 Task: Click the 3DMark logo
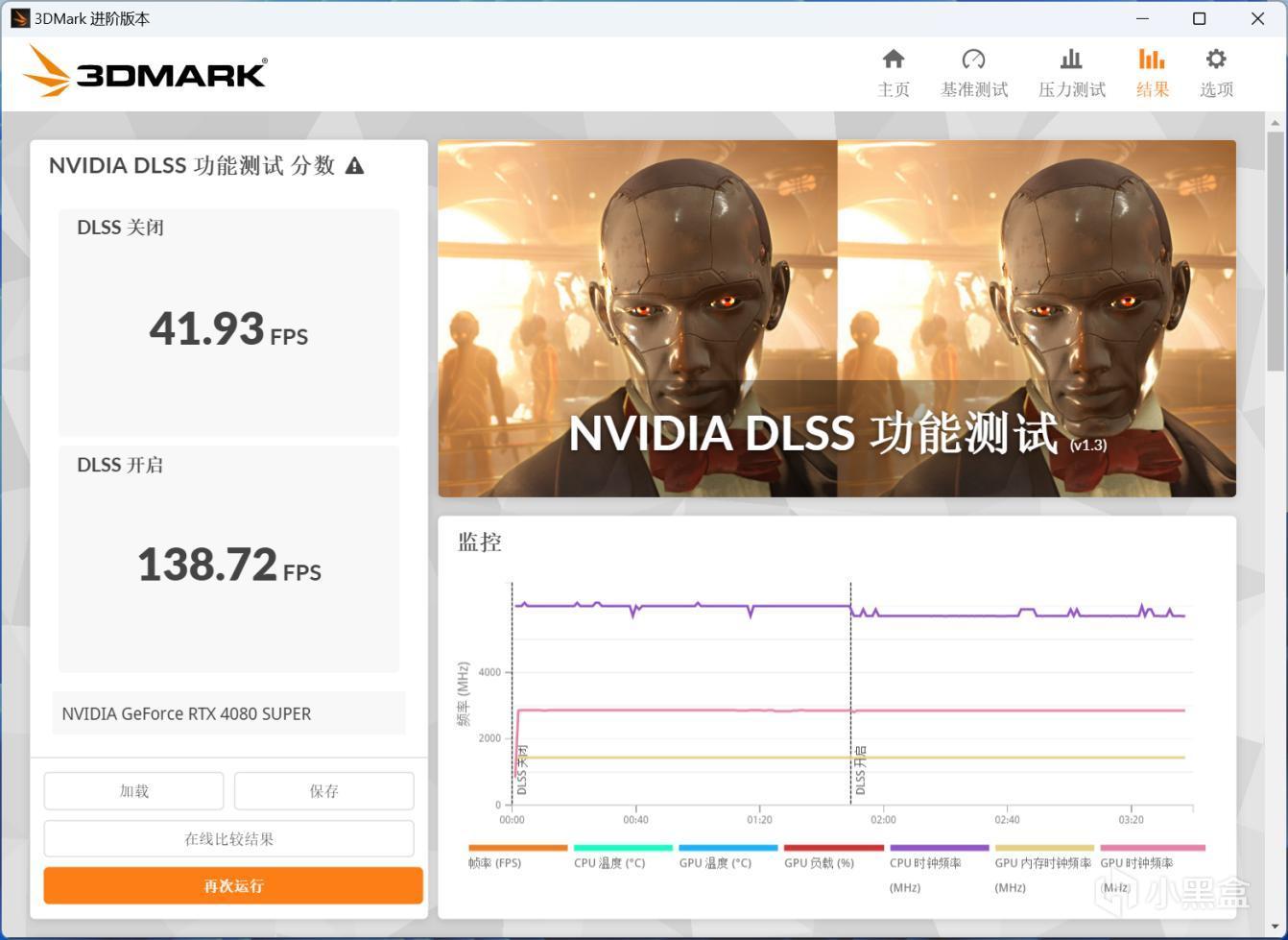tap(145, 72)
